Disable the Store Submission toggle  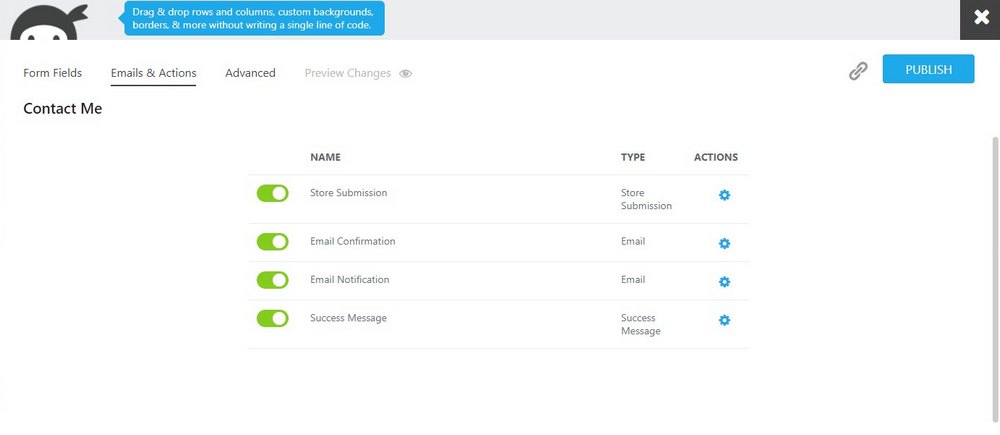[x=272, y=193]
